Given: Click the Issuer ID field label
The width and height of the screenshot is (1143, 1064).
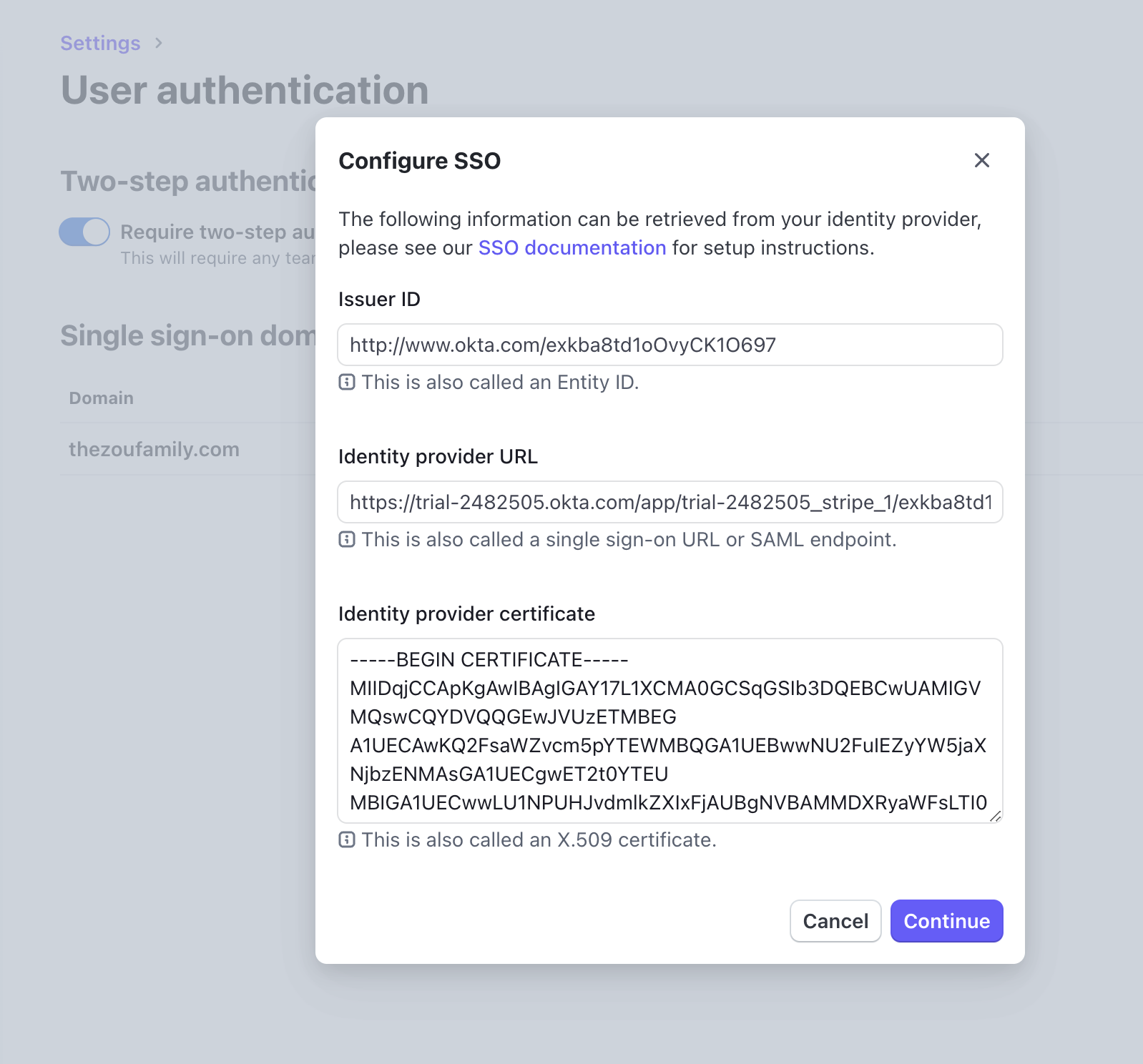Looking at the screenshot, I should [x=379, y=299].
